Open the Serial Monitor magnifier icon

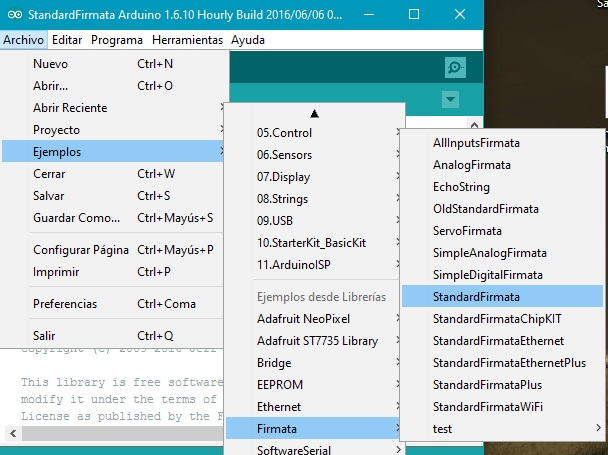[x=455, y=67]
